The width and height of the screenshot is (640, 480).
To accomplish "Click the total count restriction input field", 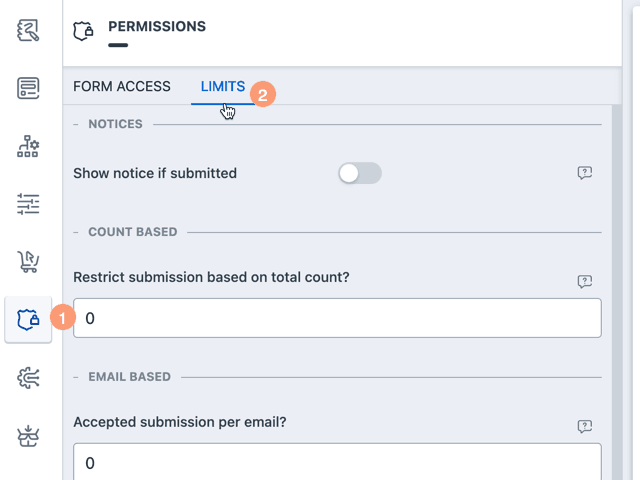I will tap(337, 318).
